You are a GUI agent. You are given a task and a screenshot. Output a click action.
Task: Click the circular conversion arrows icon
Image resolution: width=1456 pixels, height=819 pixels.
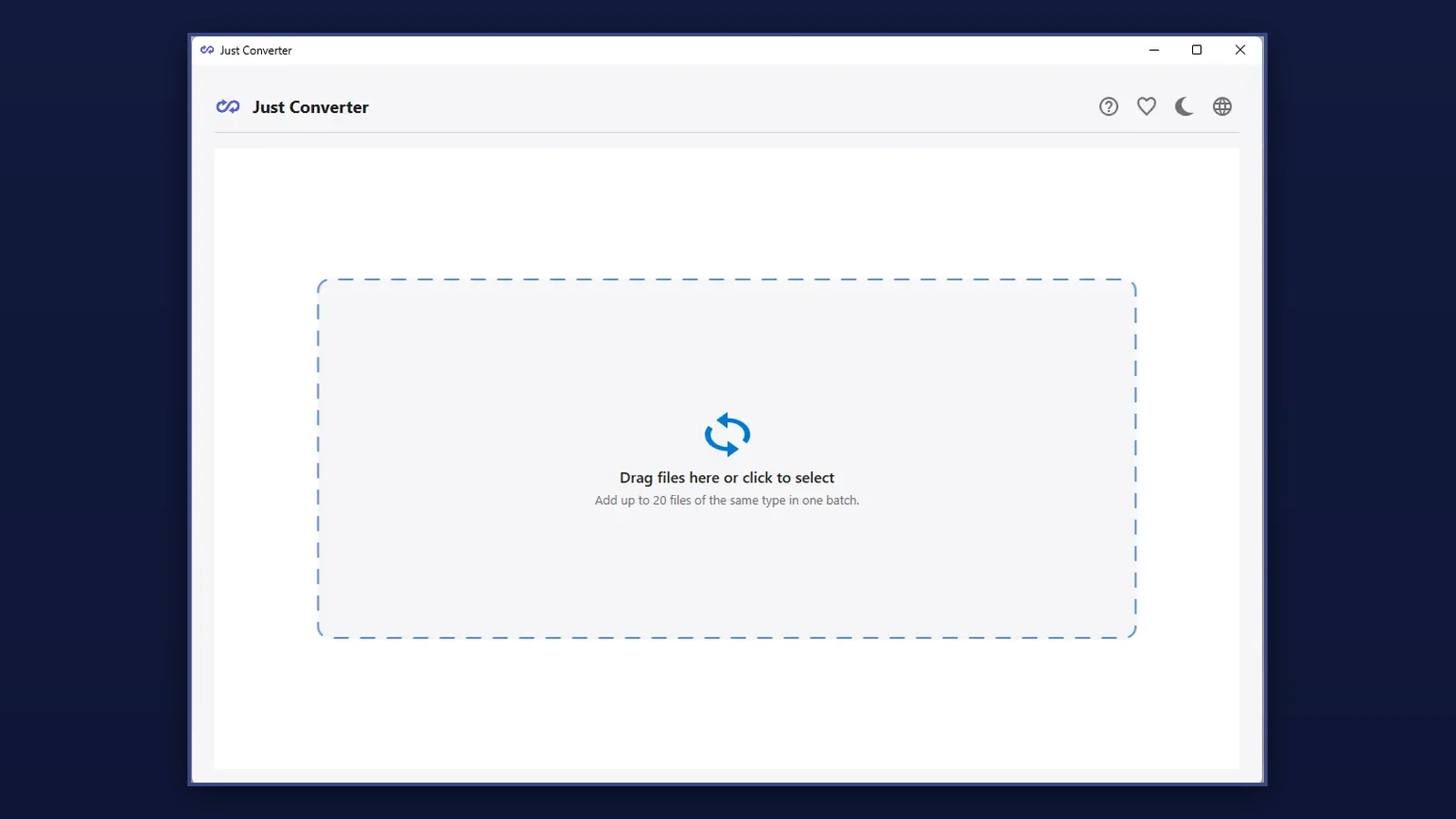[x=726, y=434]
